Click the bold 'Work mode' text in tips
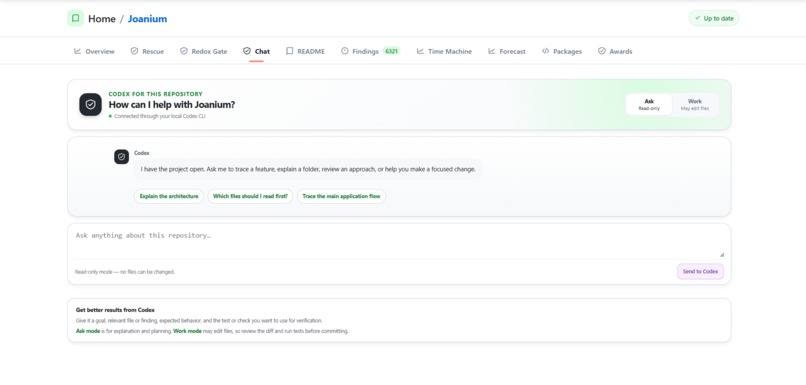Viewport: 806px width, 385px height. [x=187, y=331]
